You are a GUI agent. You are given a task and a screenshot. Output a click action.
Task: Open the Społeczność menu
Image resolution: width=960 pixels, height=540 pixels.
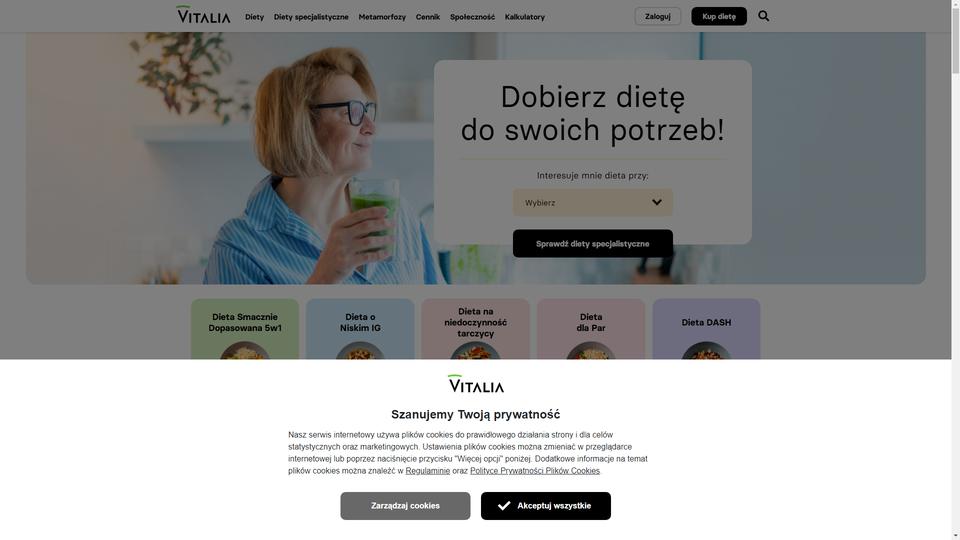[x=472, y=17]
